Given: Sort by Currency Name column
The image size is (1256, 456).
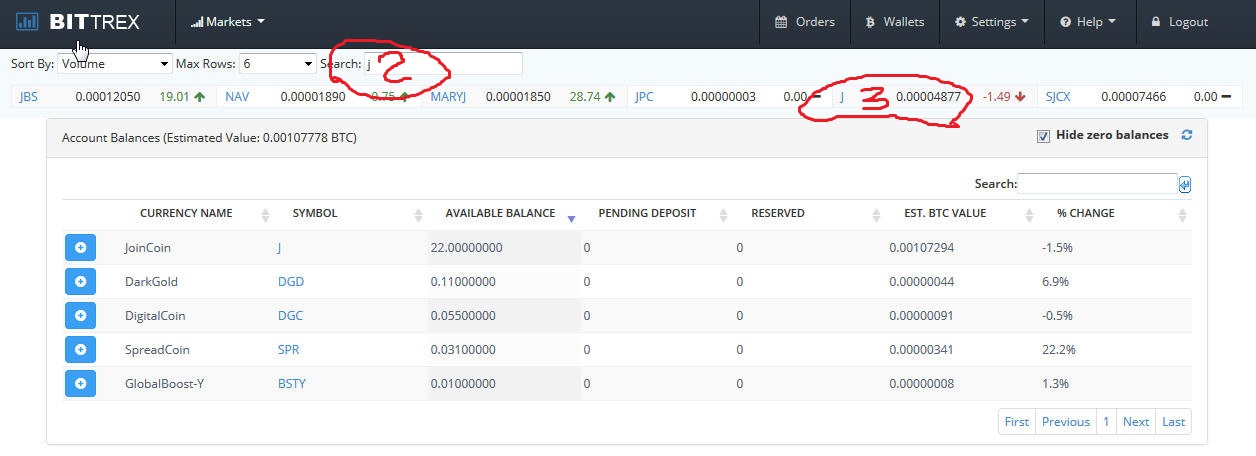Looking at the screenshot, I should pos(186,213).
